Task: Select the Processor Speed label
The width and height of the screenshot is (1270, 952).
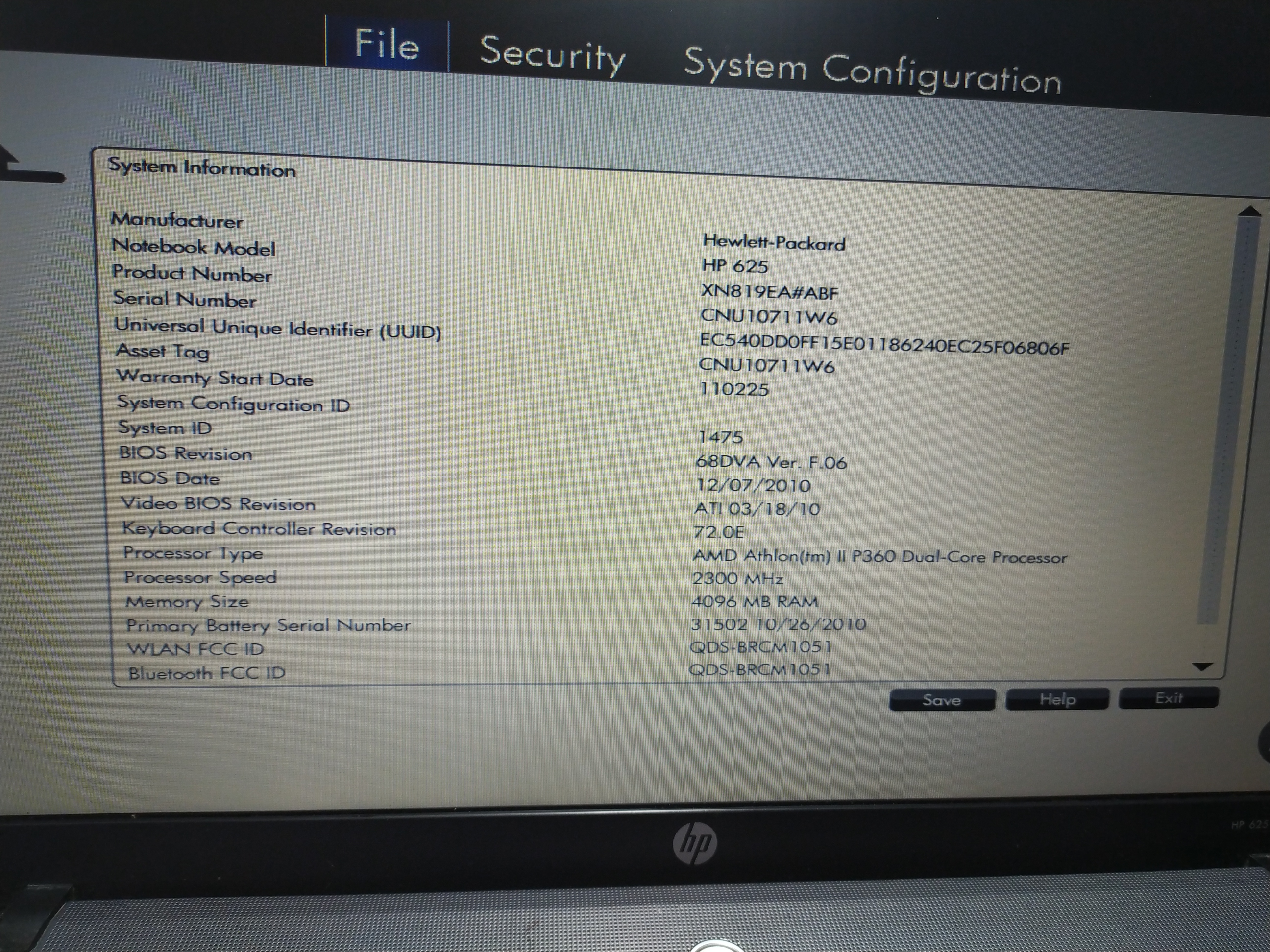Action: (200, 577)
